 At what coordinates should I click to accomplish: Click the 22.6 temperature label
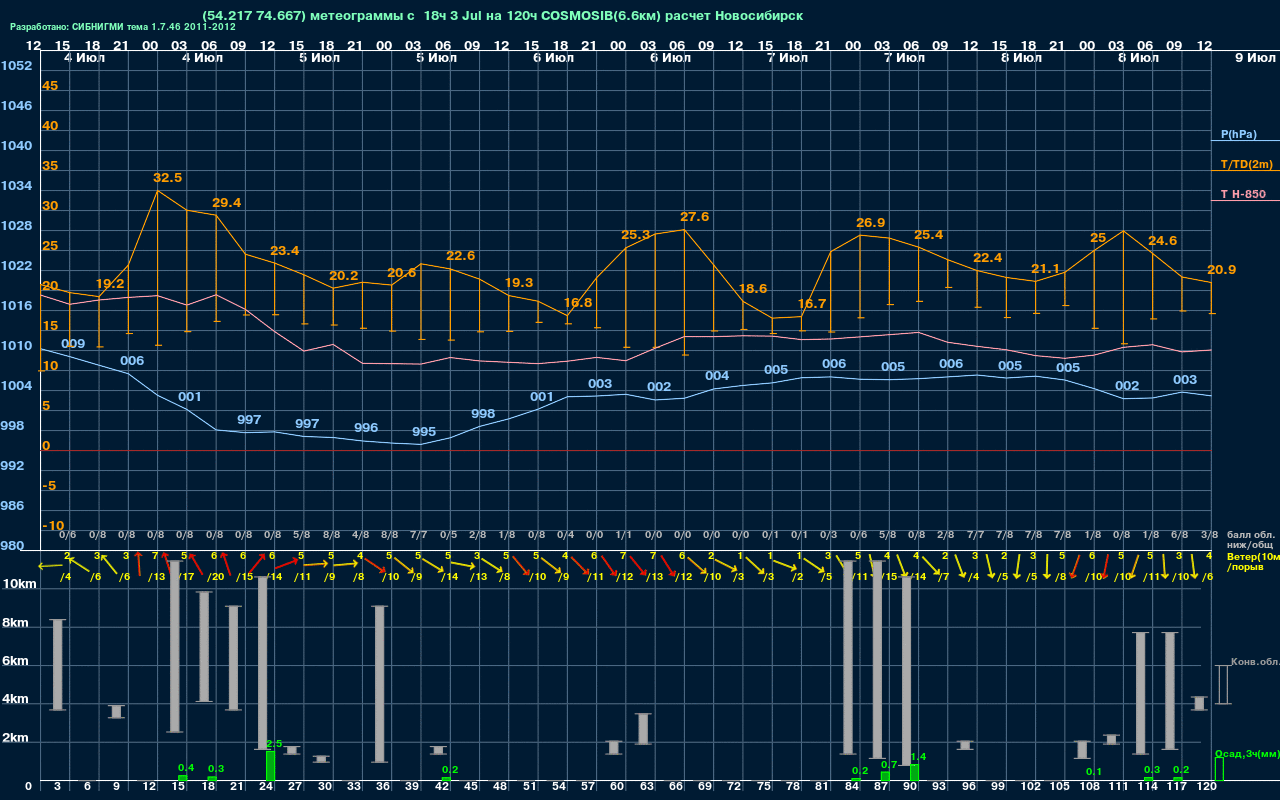(460, 256)
